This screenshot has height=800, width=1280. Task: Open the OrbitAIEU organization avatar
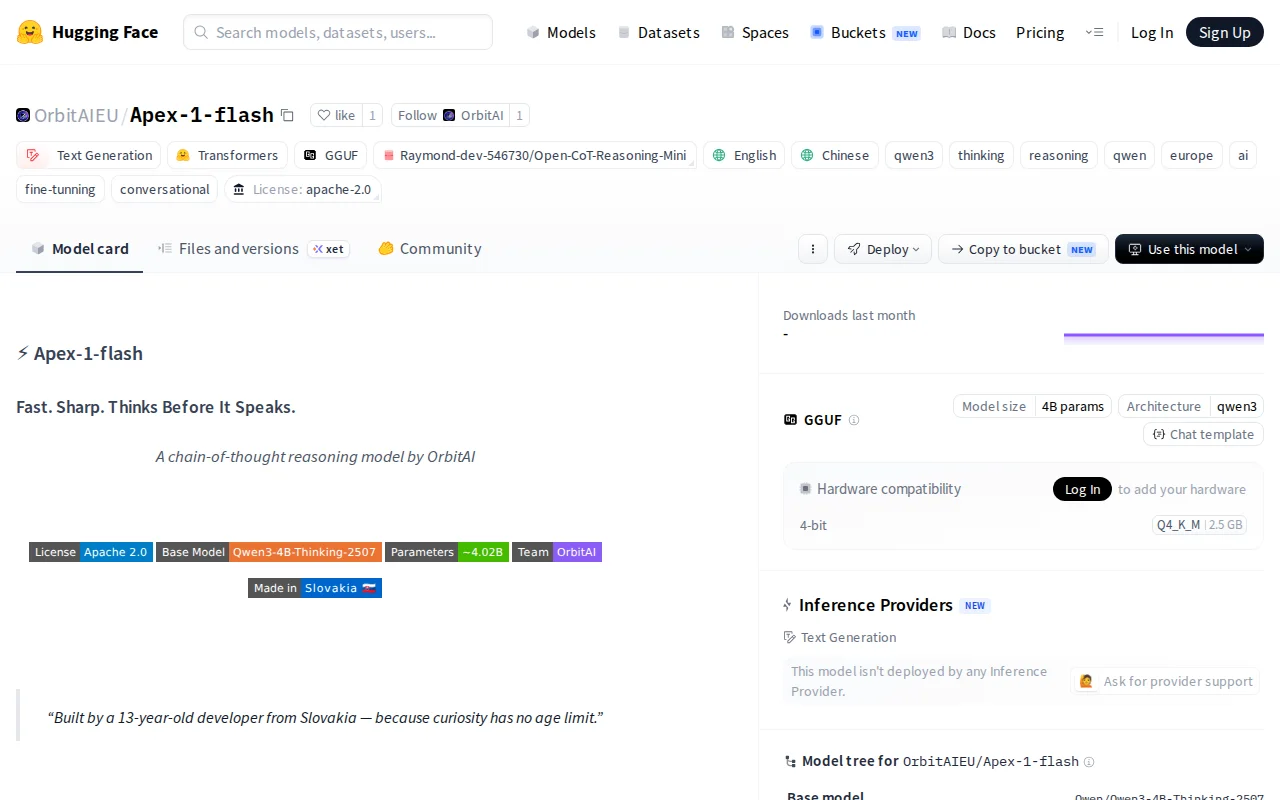coord(23,115)
